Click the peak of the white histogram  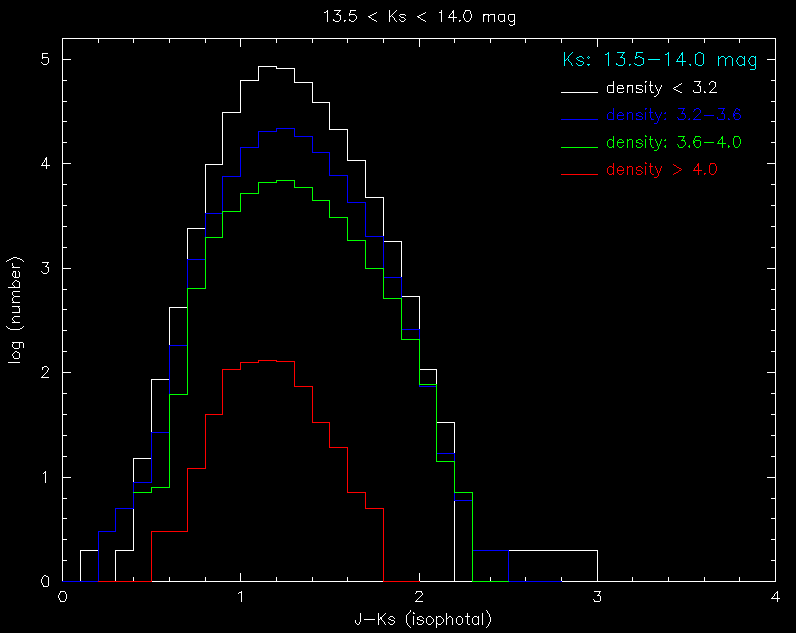pyautogui.click(x=267, y=67)
